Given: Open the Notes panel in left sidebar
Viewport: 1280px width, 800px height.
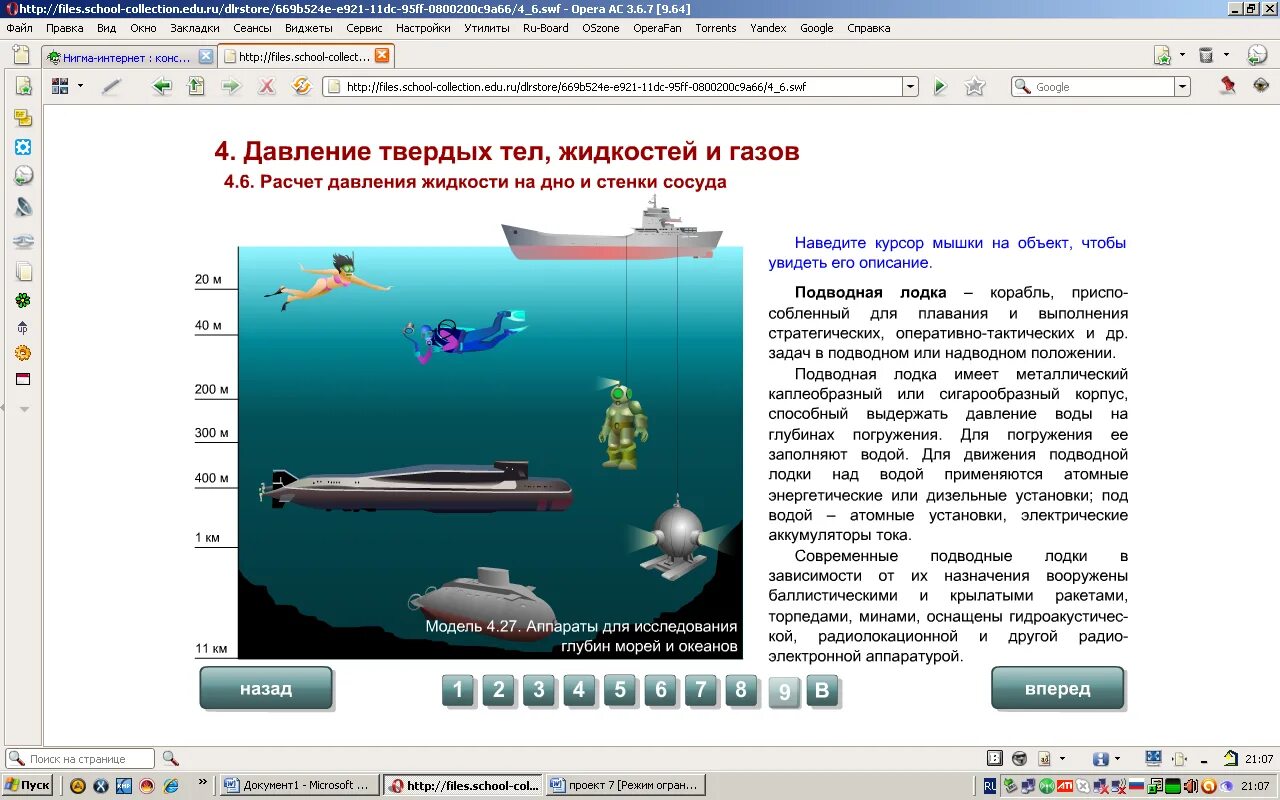Looking at the screenshot, I should coord(23,118).
